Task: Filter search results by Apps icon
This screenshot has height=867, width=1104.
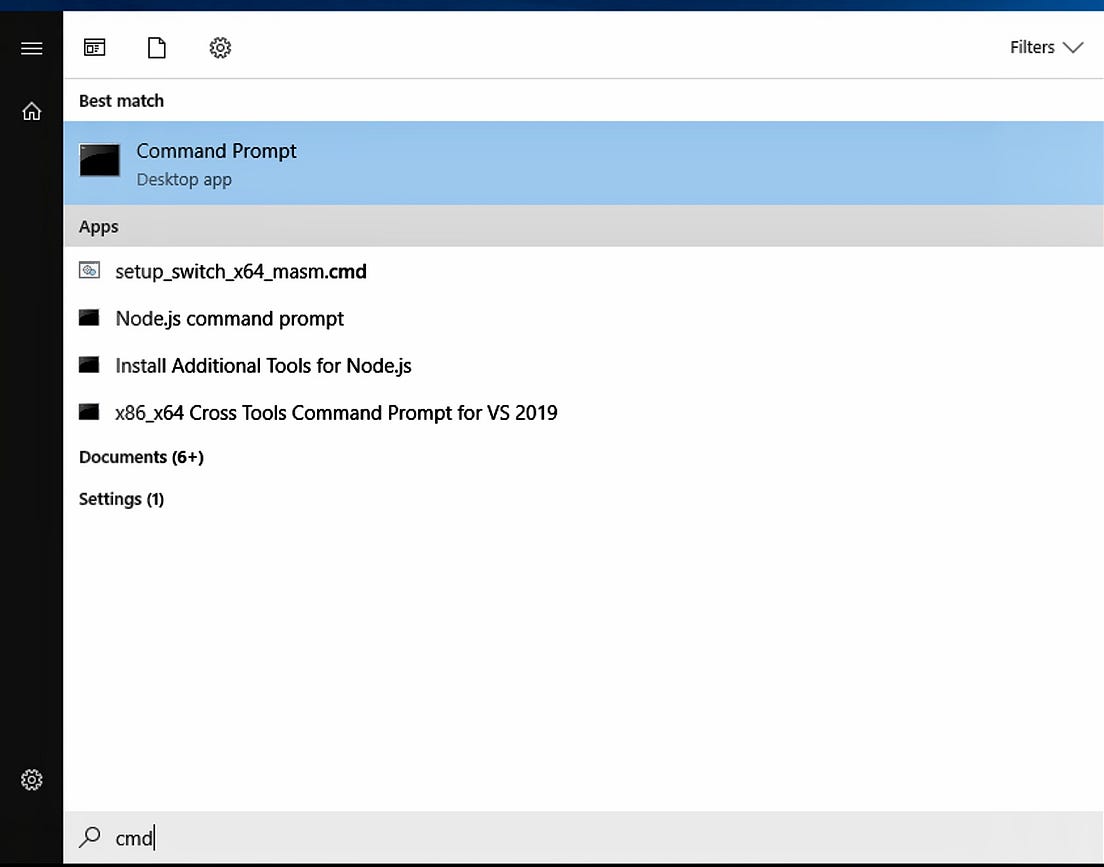Action: (x=94, y=47)
